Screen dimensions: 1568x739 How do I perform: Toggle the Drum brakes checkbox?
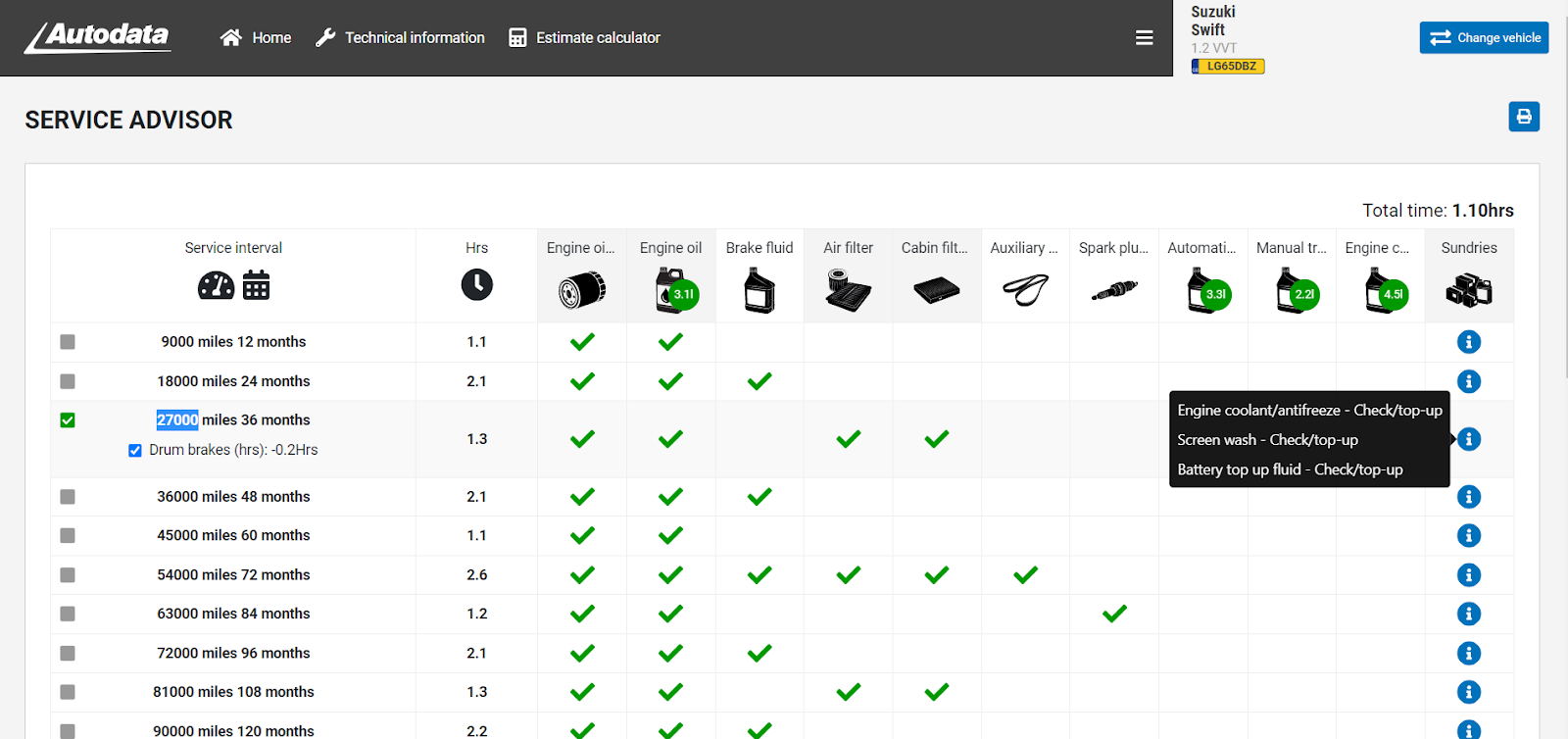(135, 451)
